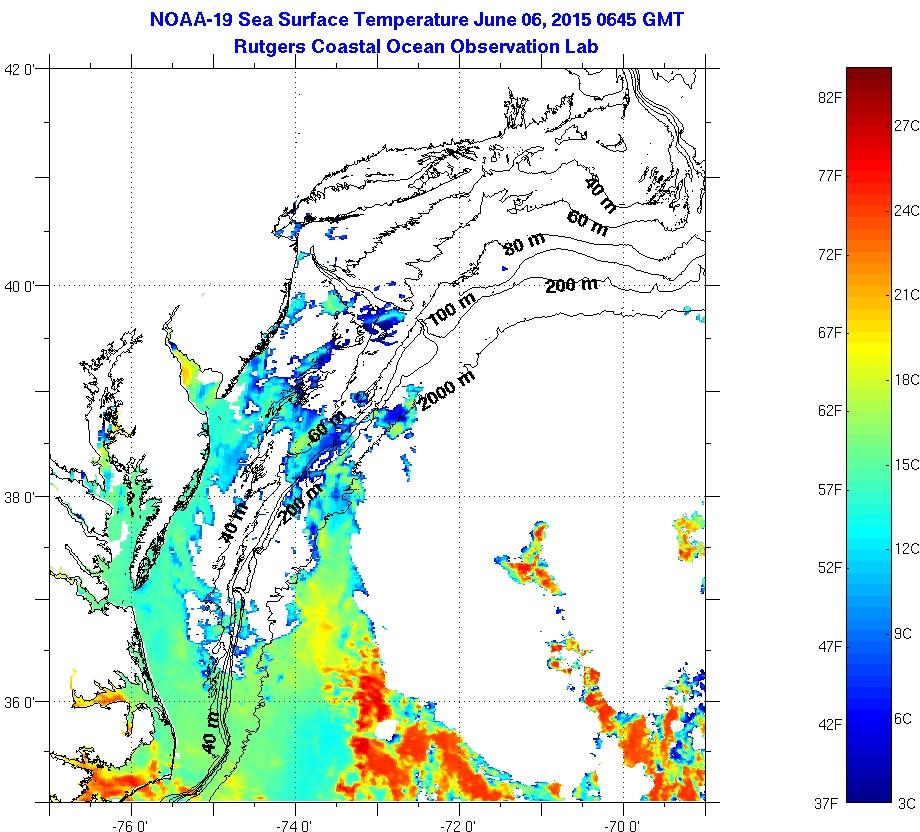Click the 2000 m depth contour label
This screenshot has height=832, width=920.
(x=448, y=391)
